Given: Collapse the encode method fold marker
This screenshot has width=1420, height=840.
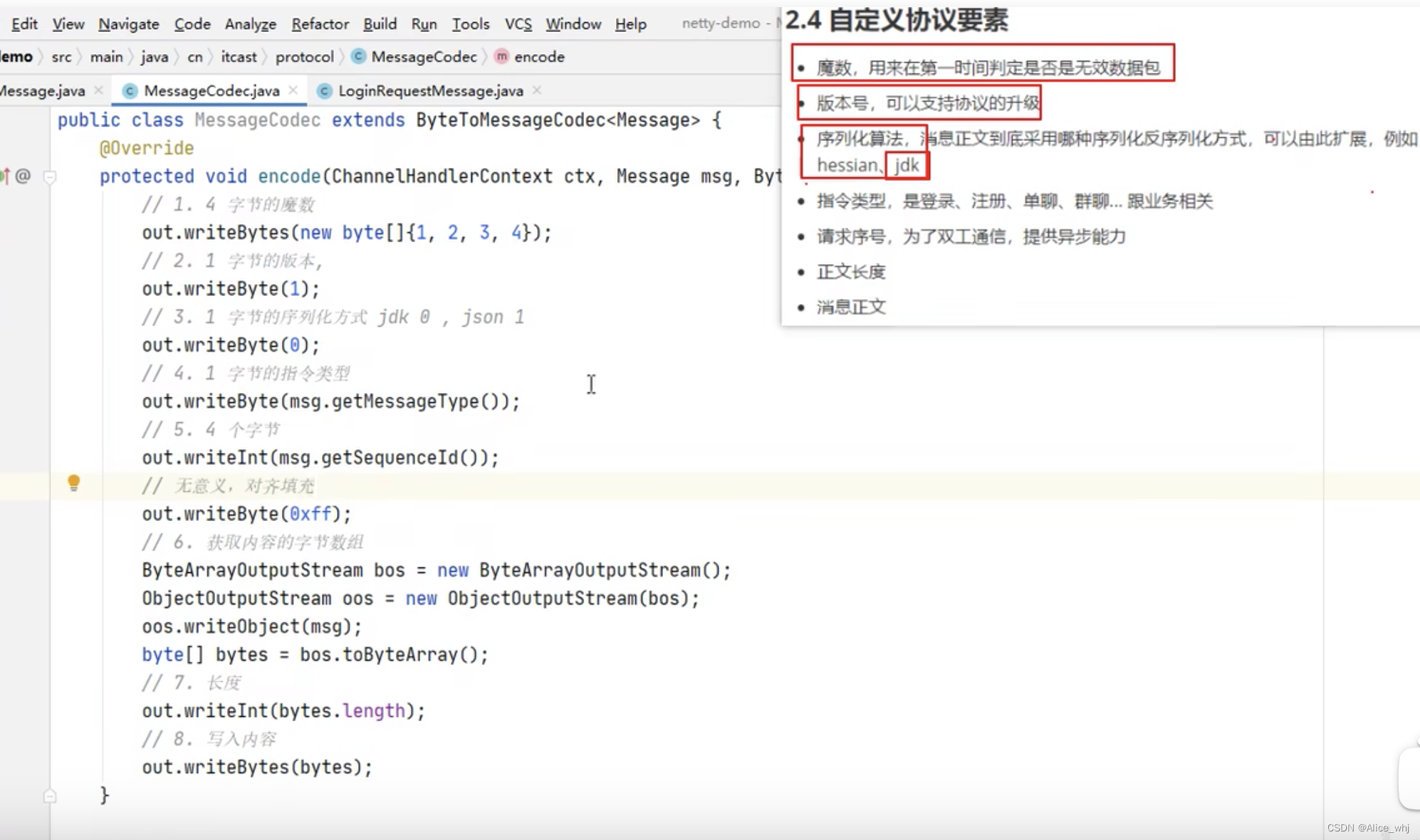Looking at the screenshot, I should tap(50, 176).
